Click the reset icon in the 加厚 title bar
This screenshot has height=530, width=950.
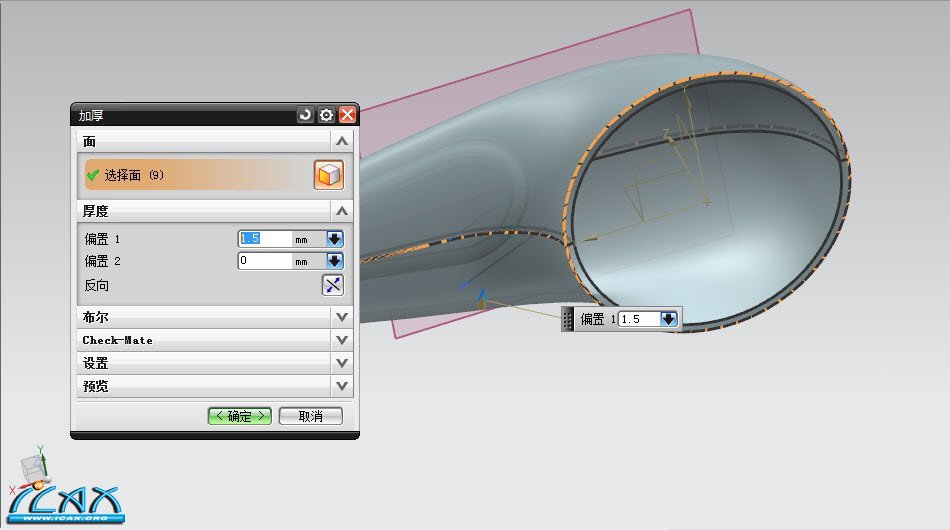305,114
